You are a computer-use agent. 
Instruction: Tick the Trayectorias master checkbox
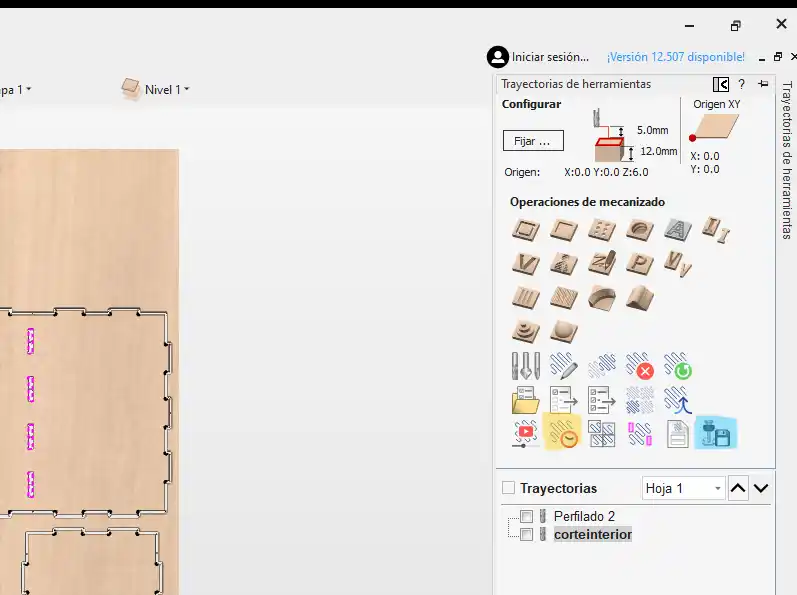[508, 488]
